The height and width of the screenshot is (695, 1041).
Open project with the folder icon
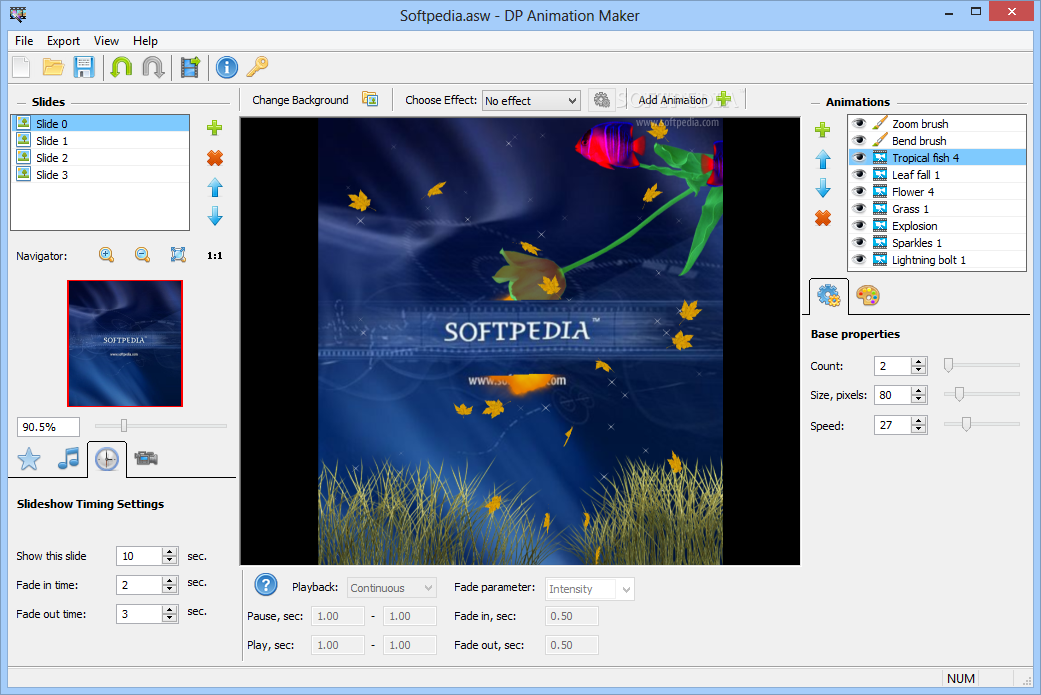pos(53,67)
